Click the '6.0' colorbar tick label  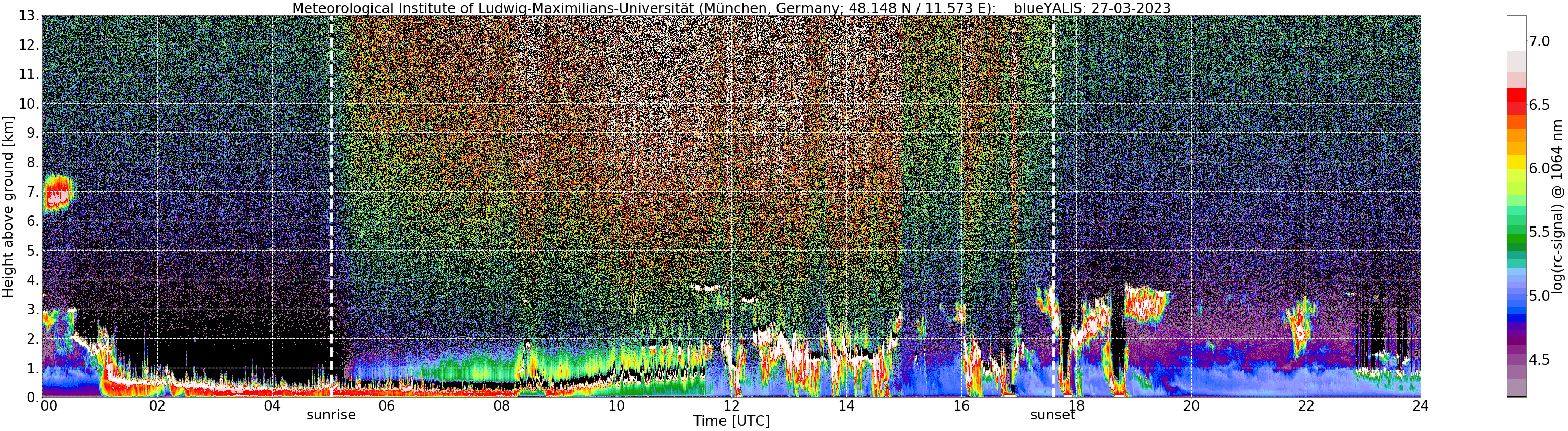[x=1540, y=168]
